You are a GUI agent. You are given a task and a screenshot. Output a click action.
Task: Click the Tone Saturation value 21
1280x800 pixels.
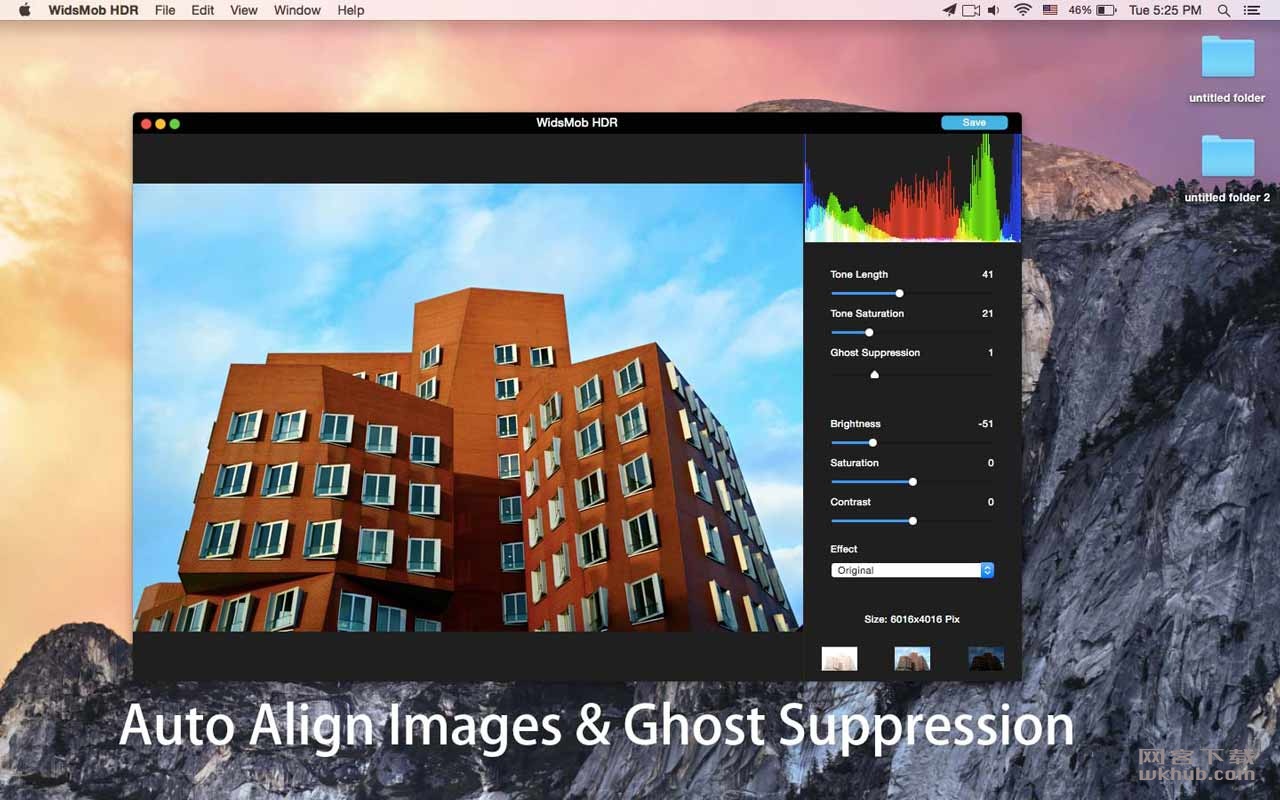point(987,313)
